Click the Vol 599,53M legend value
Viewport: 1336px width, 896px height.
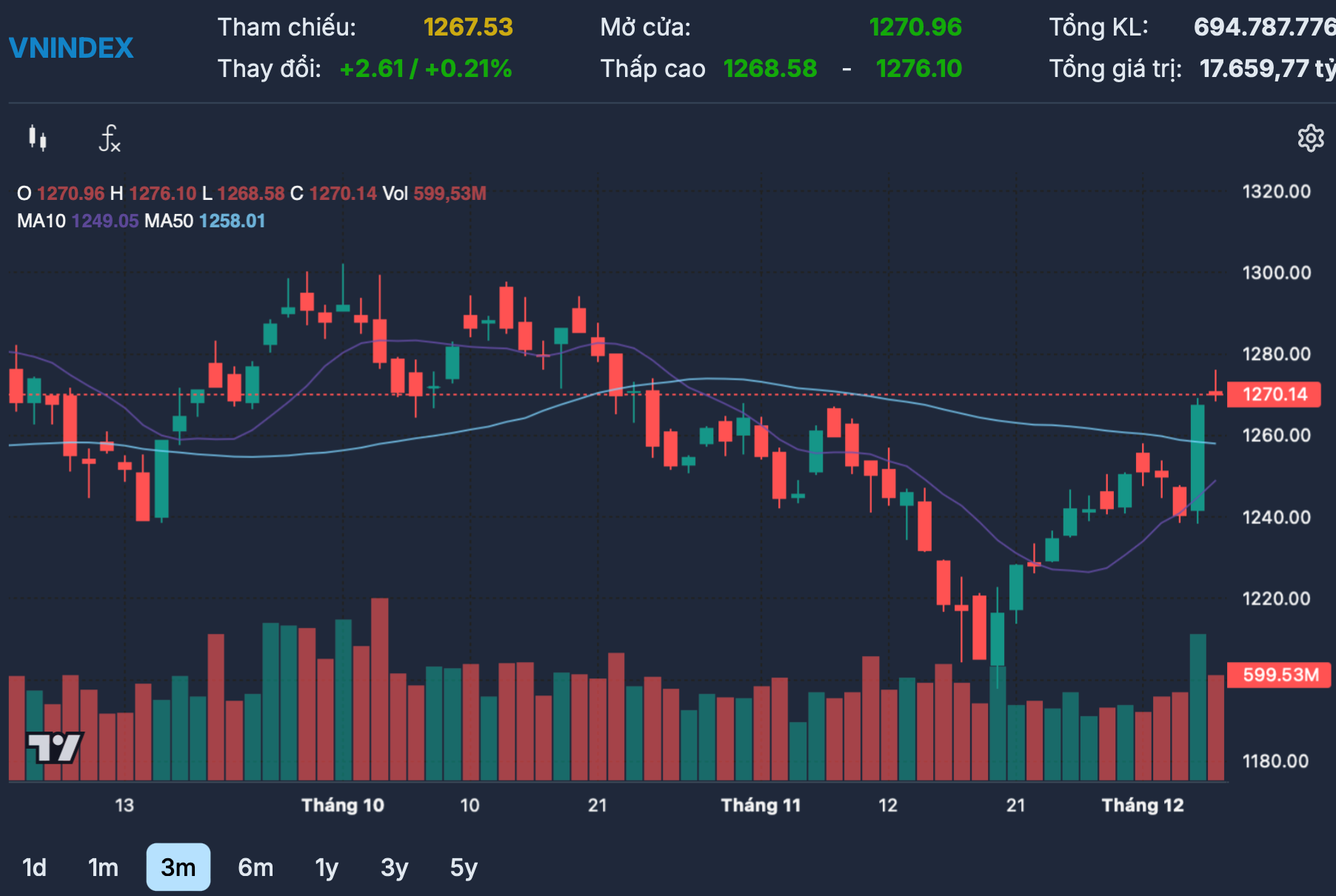[x=450, y=193]
